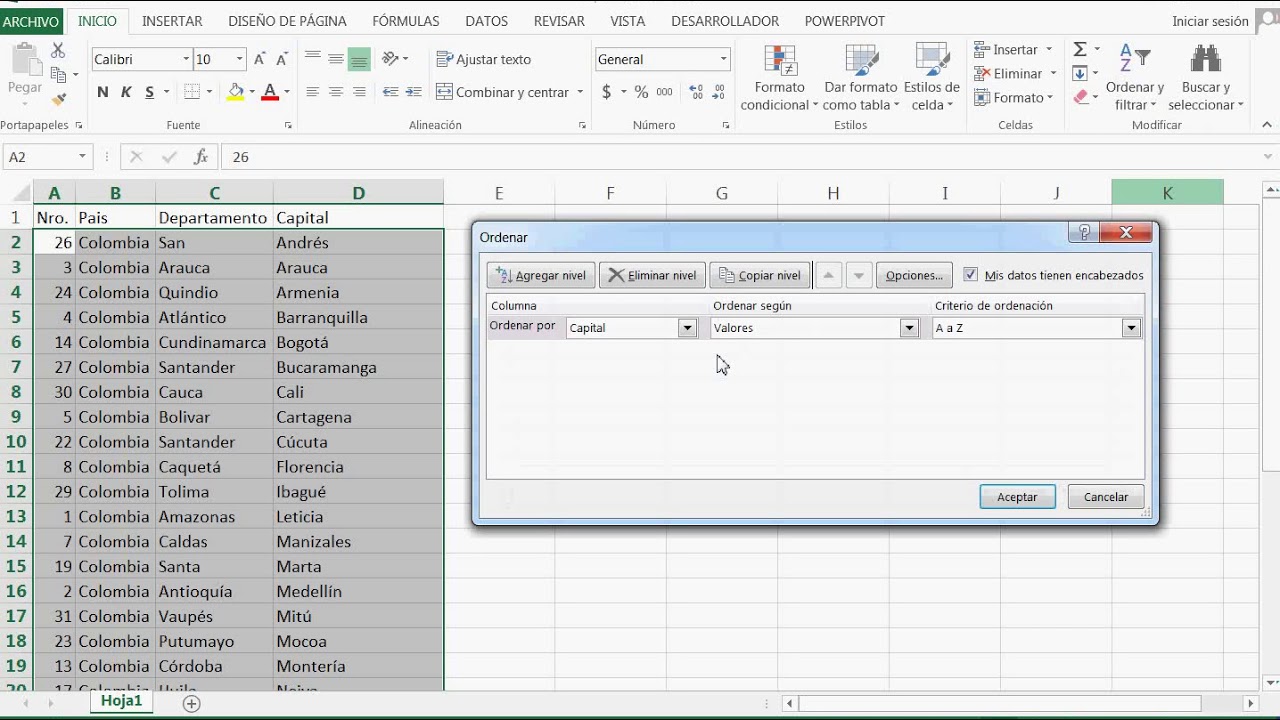Apply Underline formatting (S)
1280x720 pixels.
(x=150, y=92)
